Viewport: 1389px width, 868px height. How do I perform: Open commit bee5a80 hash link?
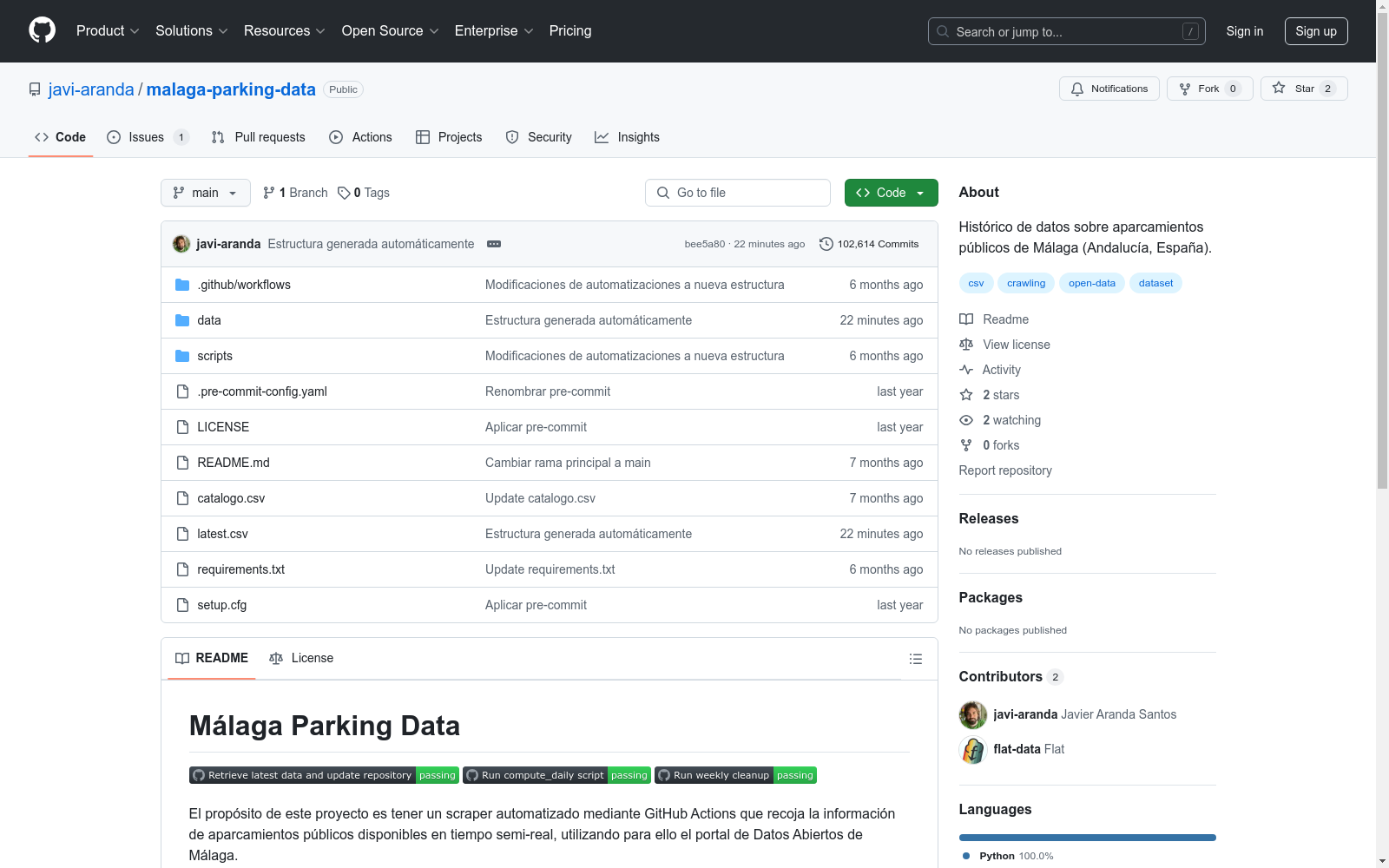tap(705, 244)
